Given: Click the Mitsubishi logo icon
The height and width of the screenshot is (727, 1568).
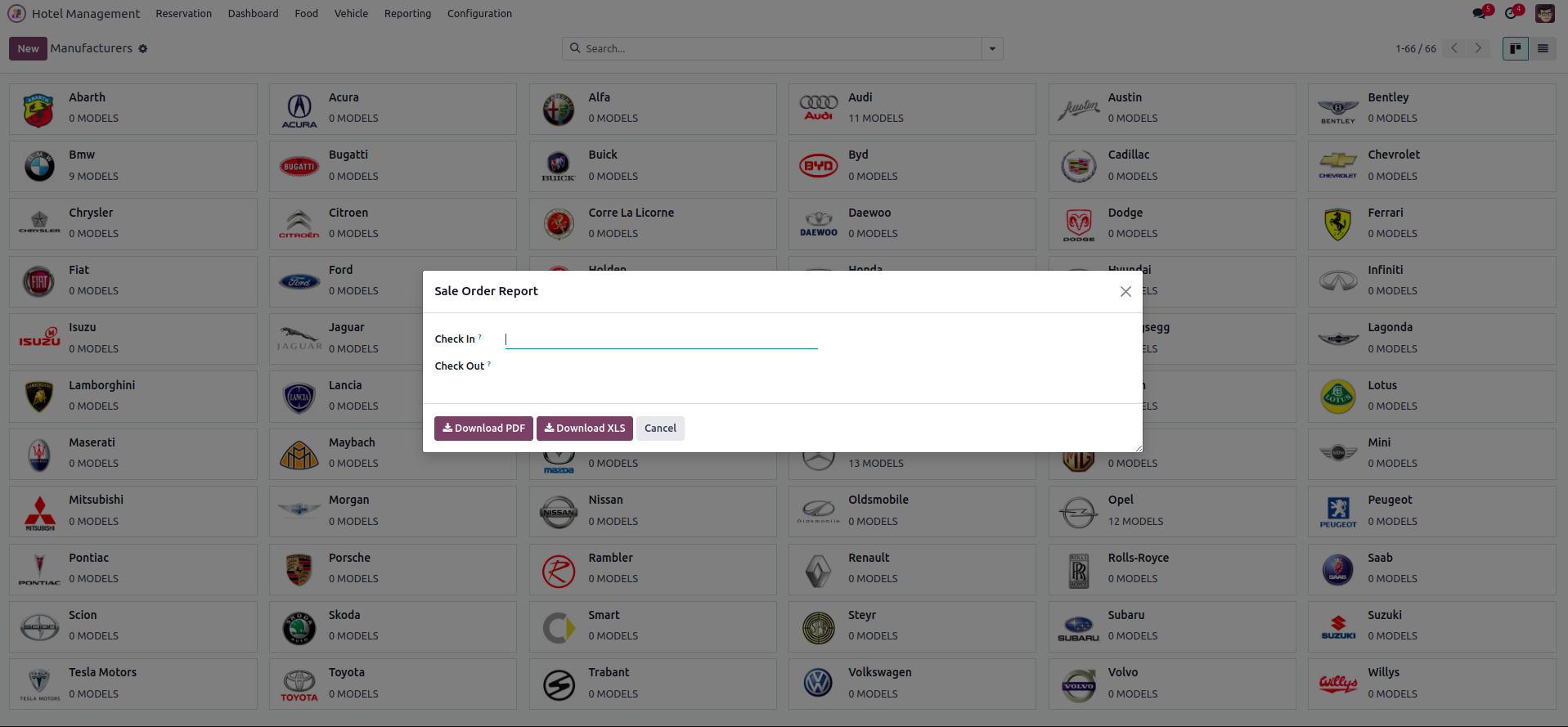Looking at the screenshot, I should pyautogui.click(x=39, y=512).
